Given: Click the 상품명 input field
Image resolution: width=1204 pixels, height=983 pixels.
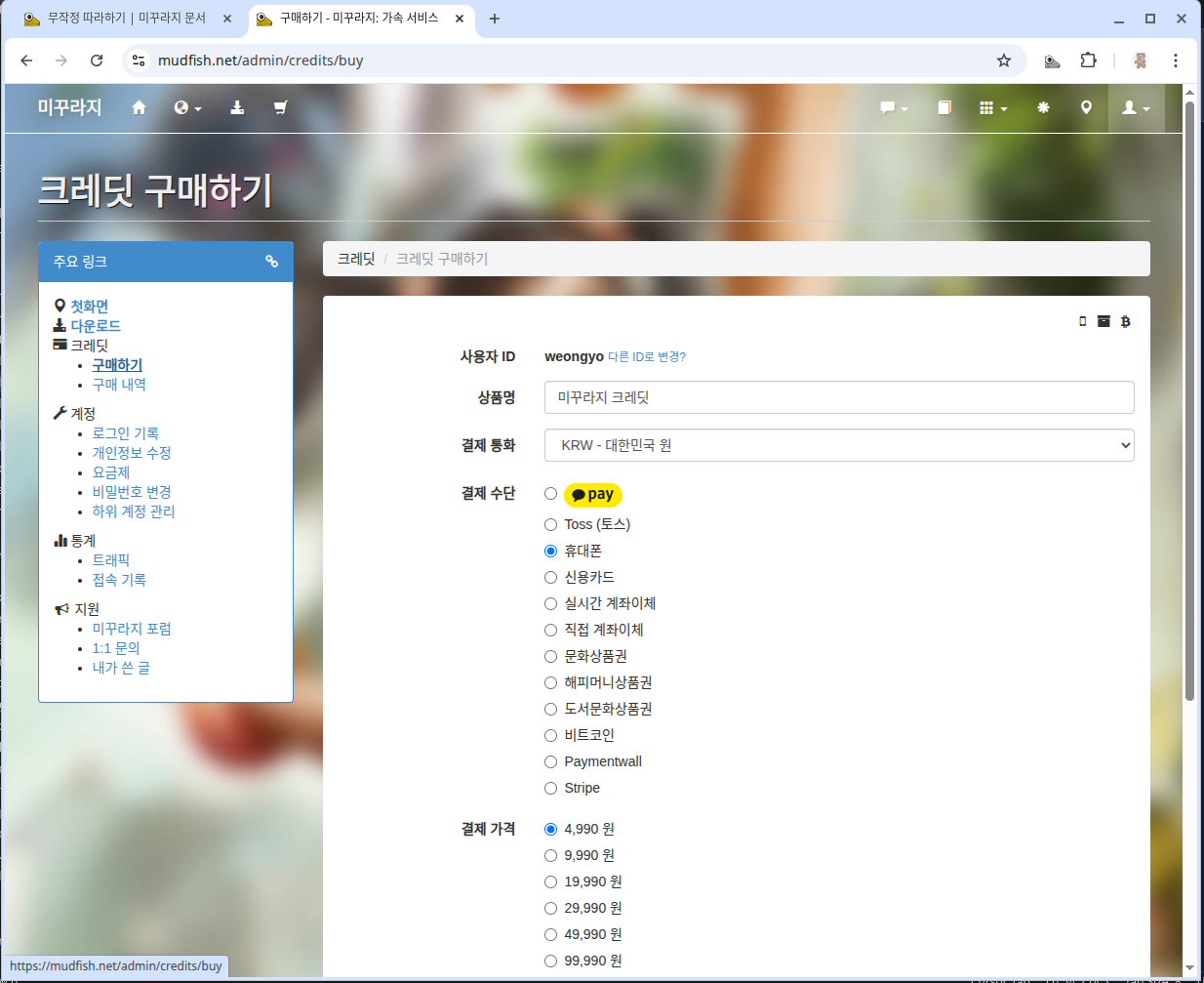Looking at the screenshot, I should [x=839, y=397].
